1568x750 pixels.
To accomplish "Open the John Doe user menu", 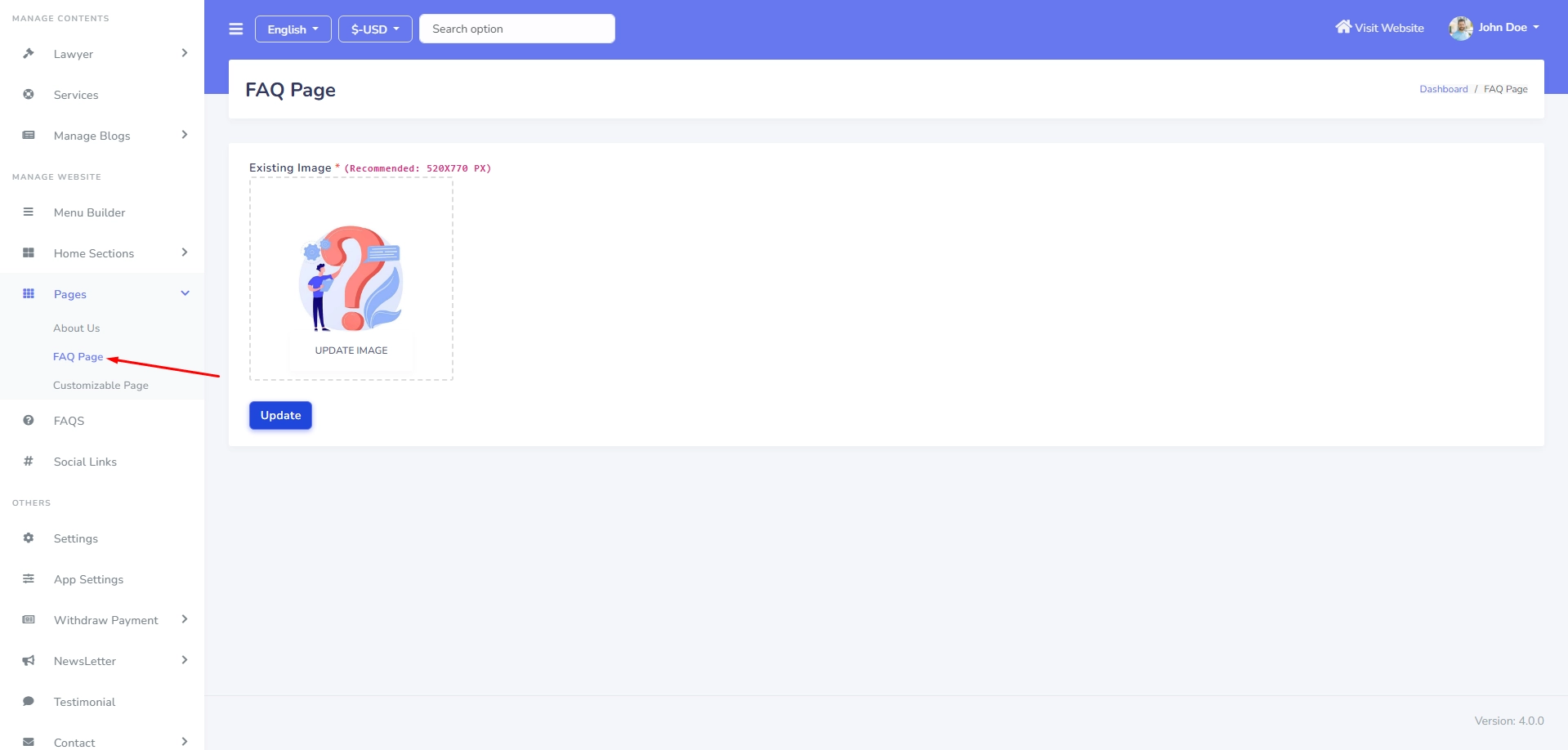I will pos(1494,28).
